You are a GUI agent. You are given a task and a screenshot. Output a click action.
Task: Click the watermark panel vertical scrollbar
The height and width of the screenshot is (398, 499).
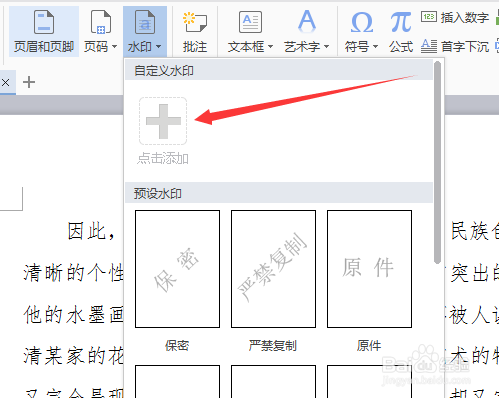(438, 163)
